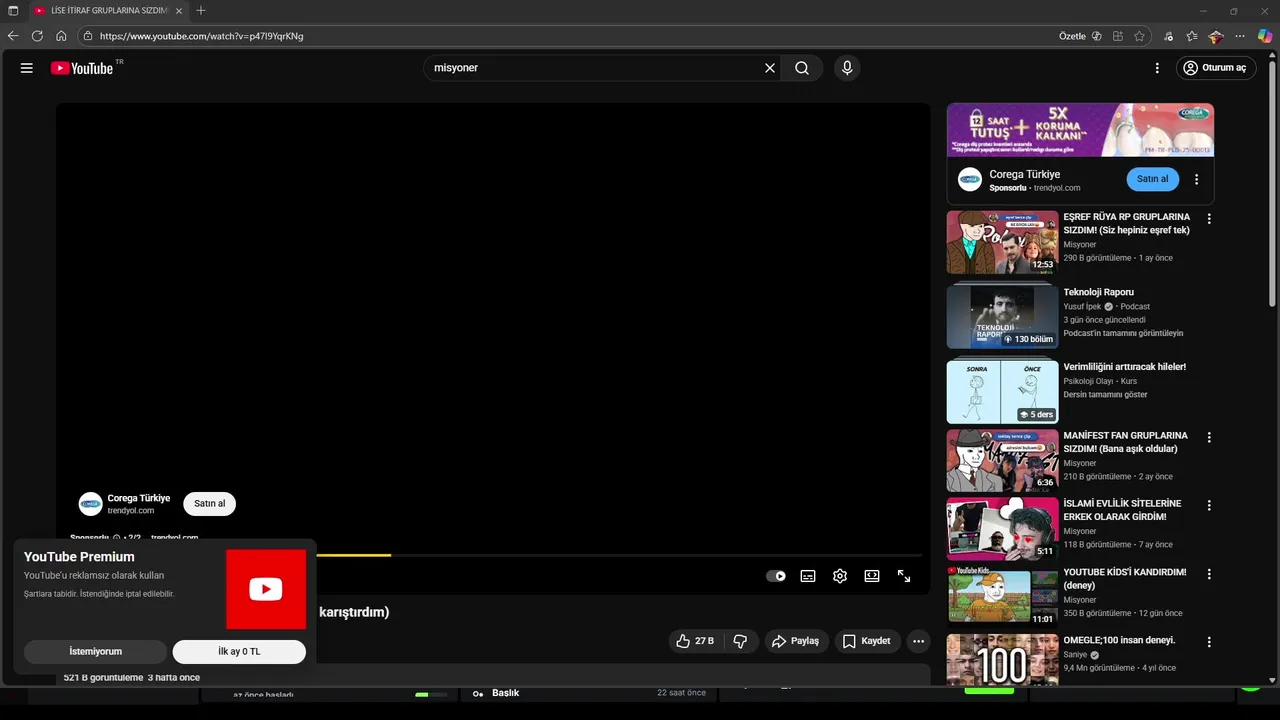Screen dimensions: 1280x720
Task: Close the LİSE İTİRAF GRUPLARINA tab
Action: pos(178,10)
